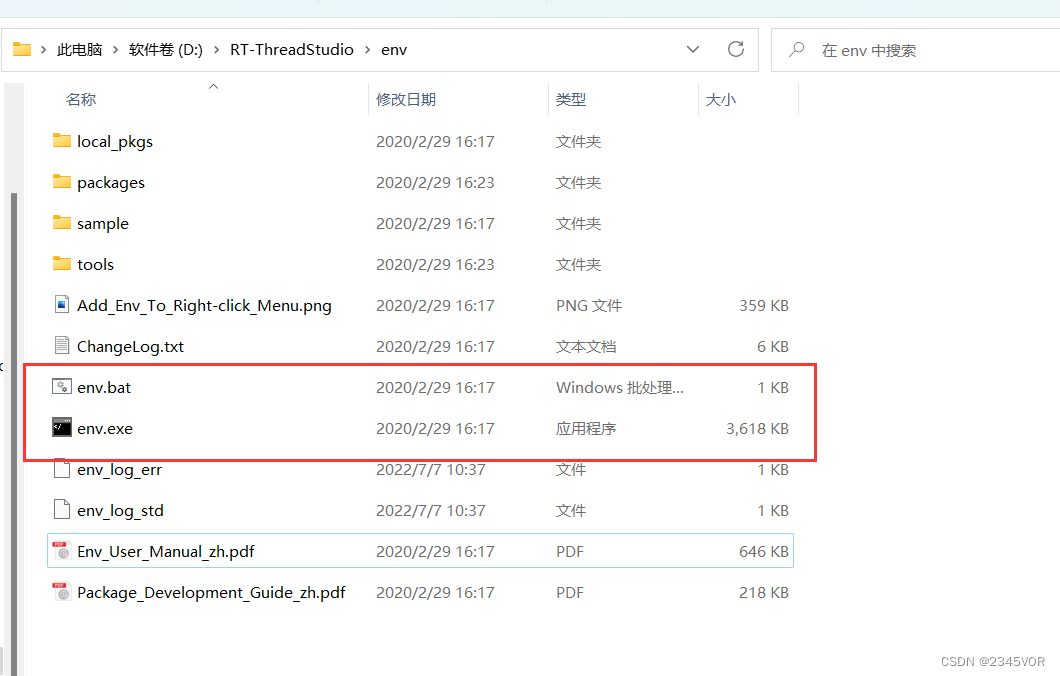This screenshot has width=1060, height=676.
Task: Click the Add_Env_To_Right-click_Menu.png image icon
Action: click(x=62, y=305)
